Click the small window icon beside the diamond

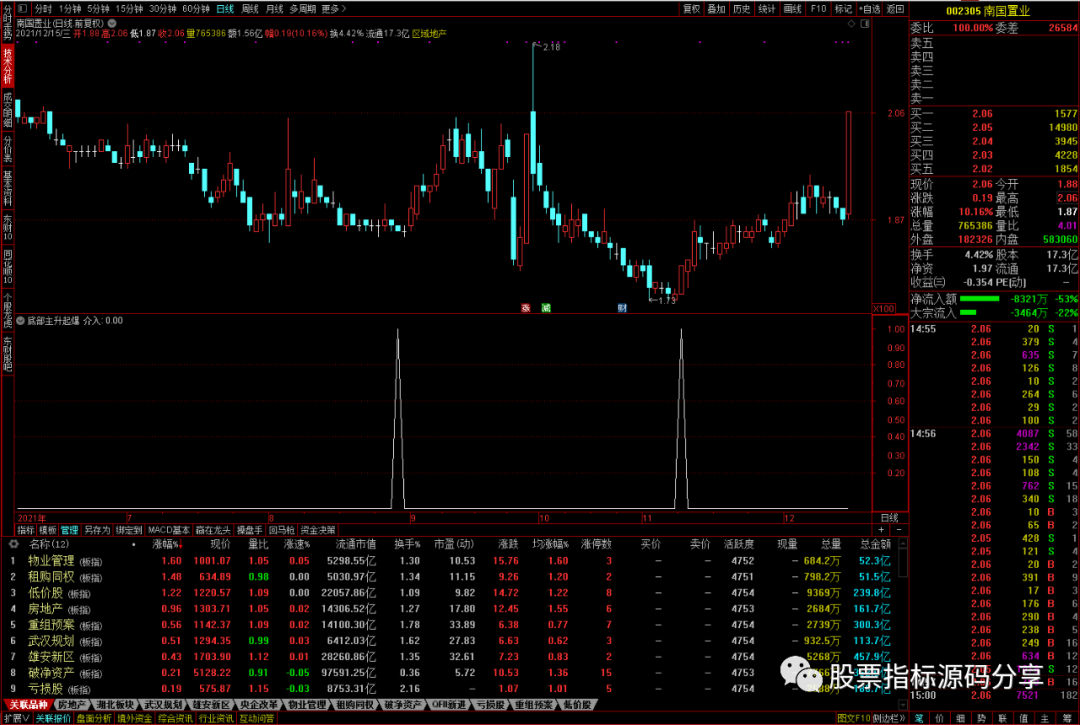(x=865, y=23)
